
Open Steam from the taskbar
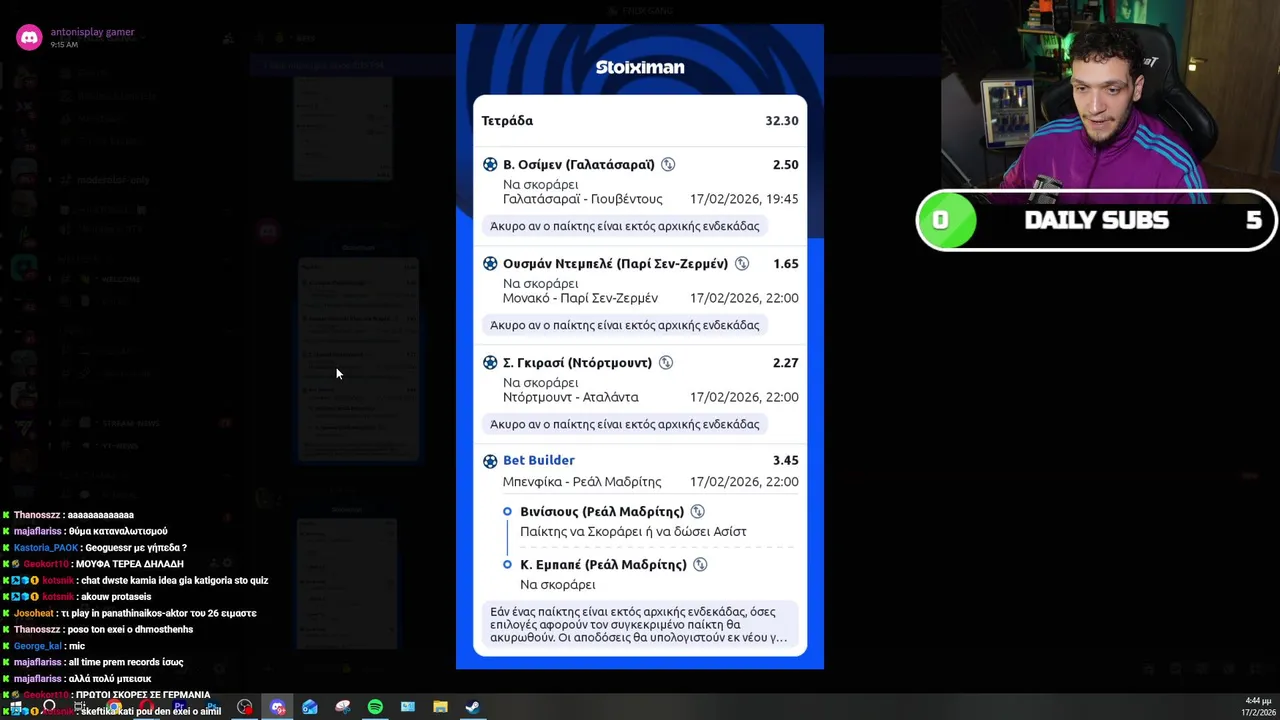click(472, 707)
